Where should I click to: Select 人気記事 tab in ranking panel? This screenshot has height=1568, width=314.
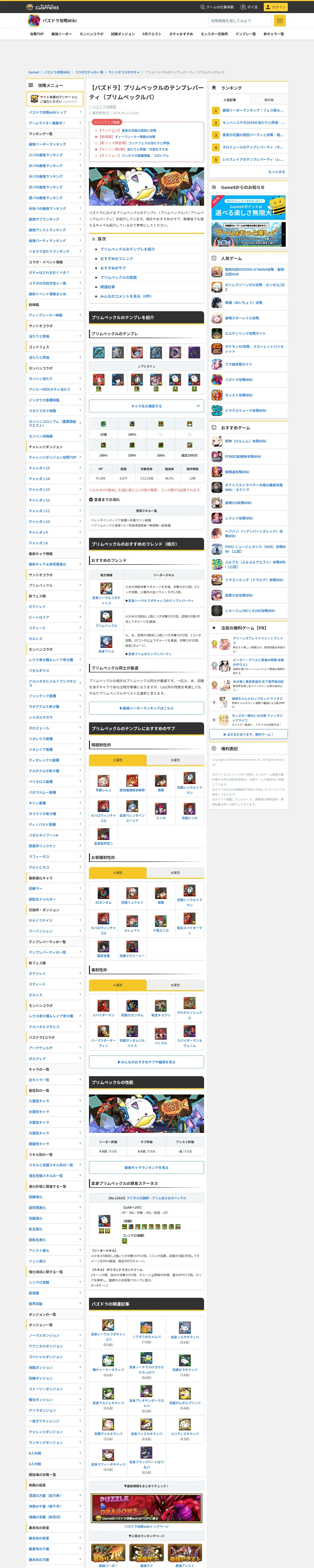pos(229,100)
